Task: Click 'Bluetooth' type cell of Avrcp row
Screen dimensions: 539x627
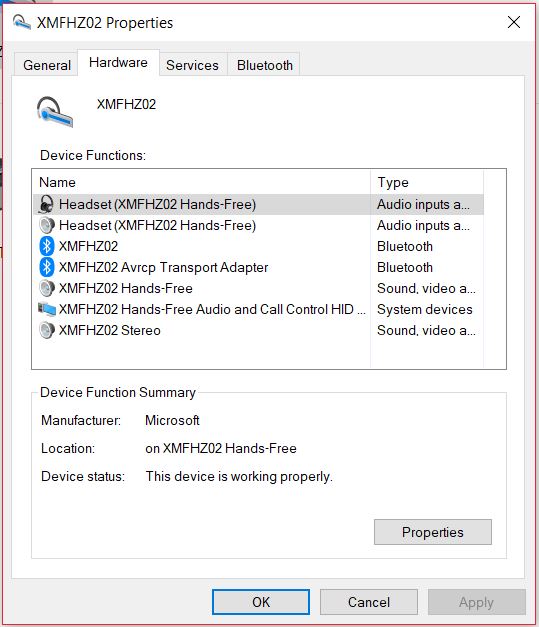Action: [x=405, y=267]
